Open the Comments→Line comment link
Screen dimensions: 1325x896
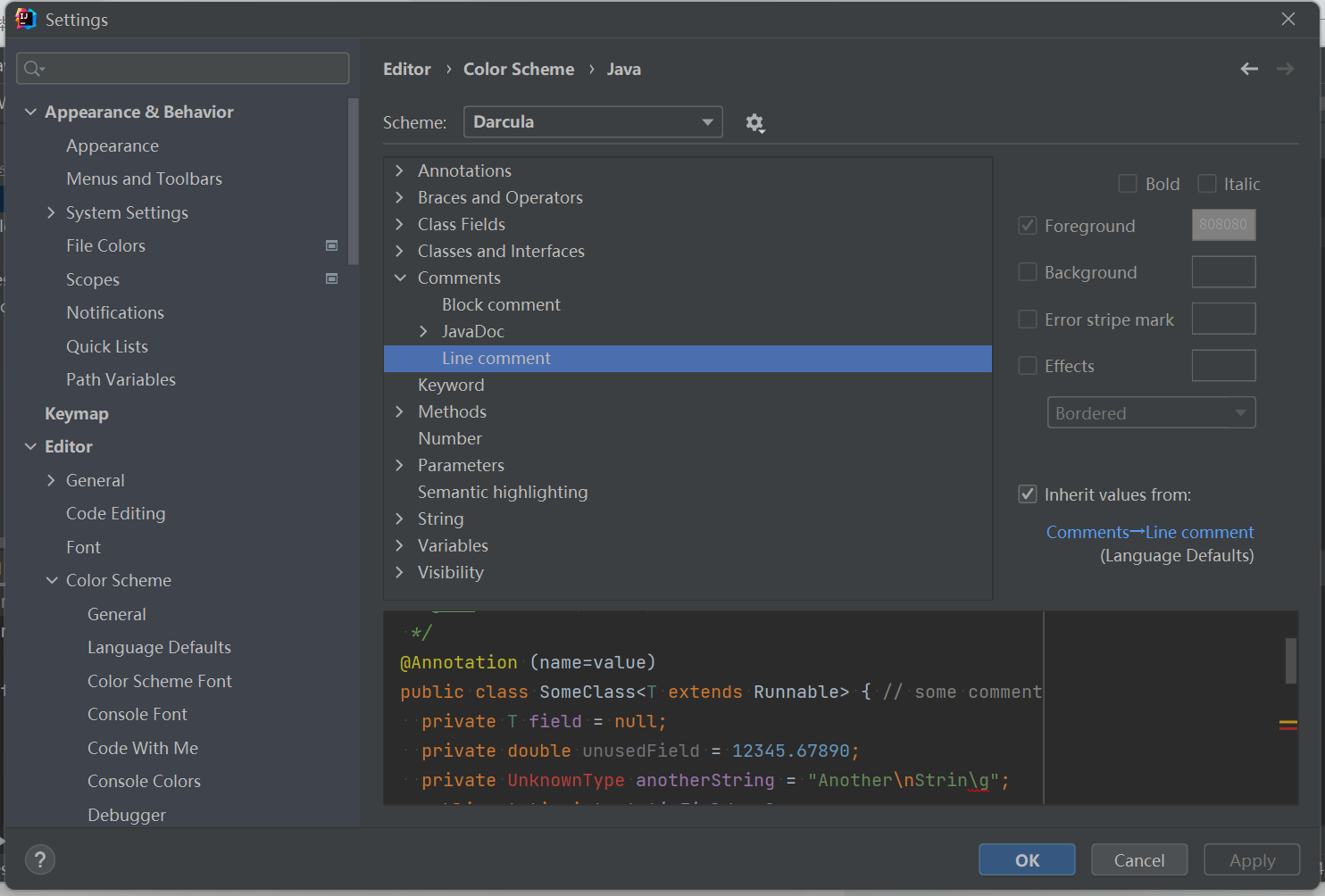tap(1150, 532)
